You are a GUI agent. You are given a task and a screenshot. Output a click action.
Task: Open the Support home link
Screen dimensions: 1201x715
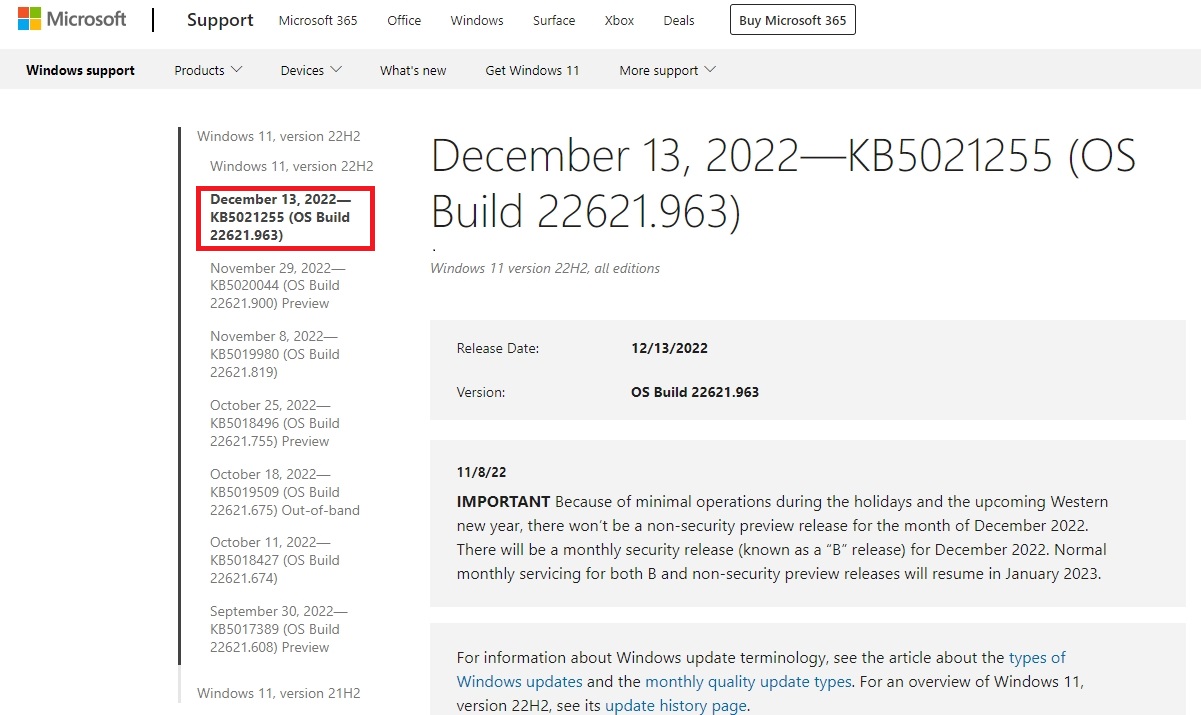point(220,20)
